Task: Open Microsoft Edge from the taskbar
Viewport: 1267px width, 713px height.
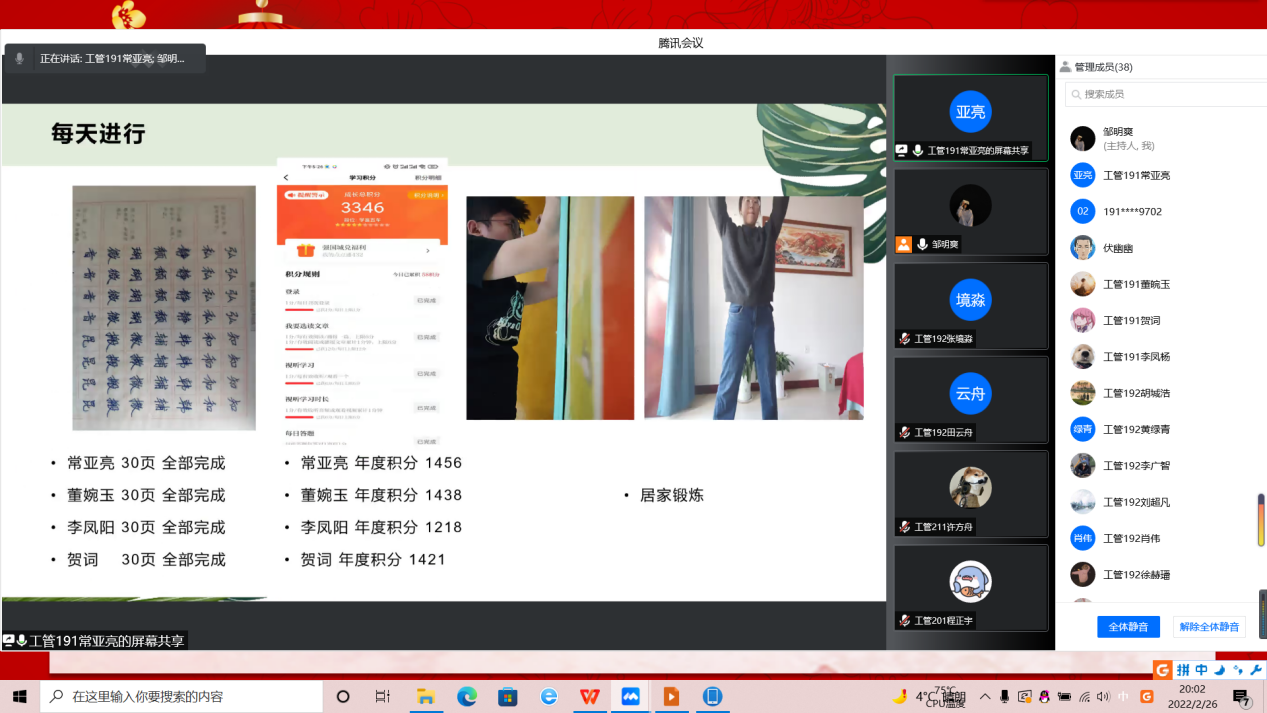Action: pos(467,696)
